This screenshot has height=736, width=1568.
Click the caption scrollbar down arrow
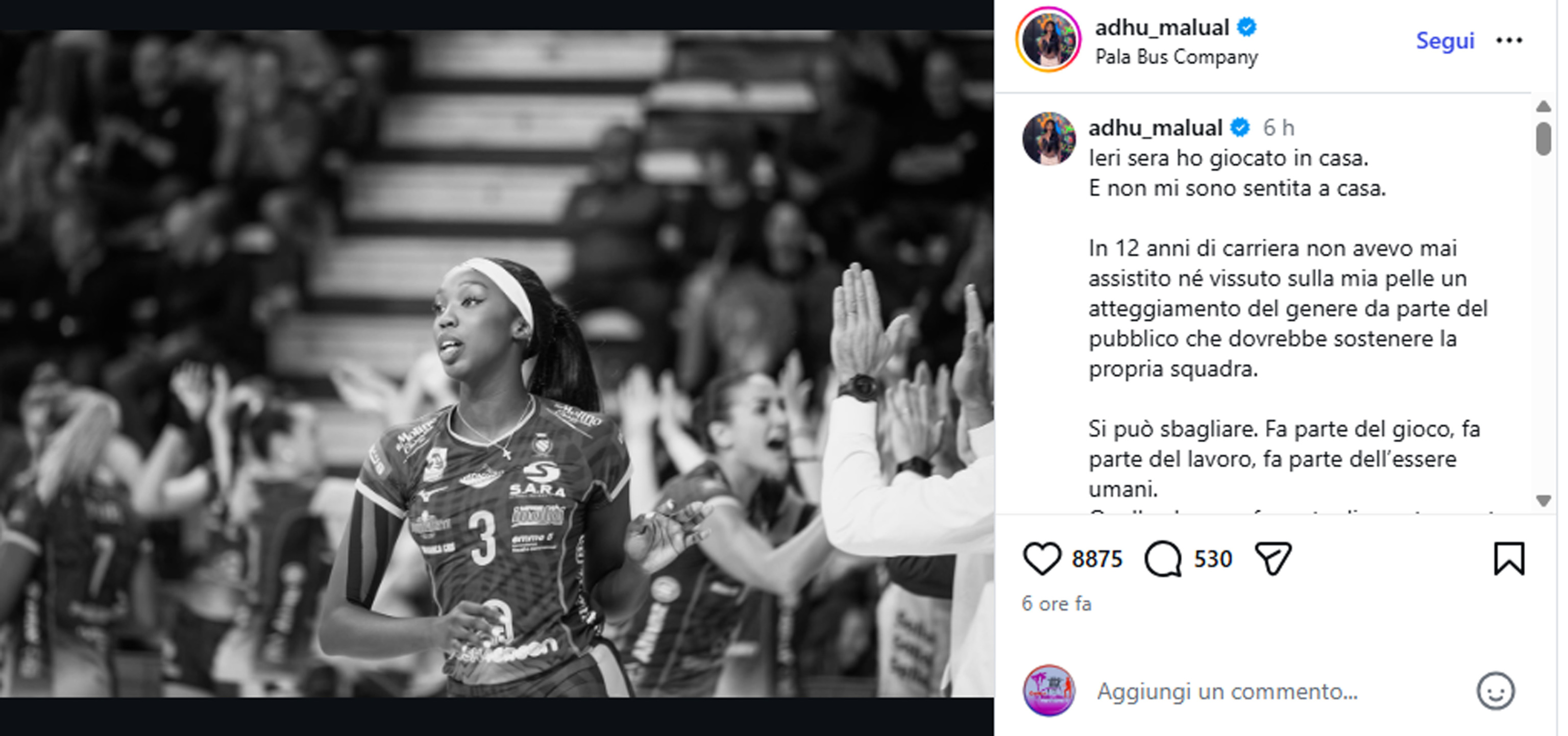coord(1543,500)
